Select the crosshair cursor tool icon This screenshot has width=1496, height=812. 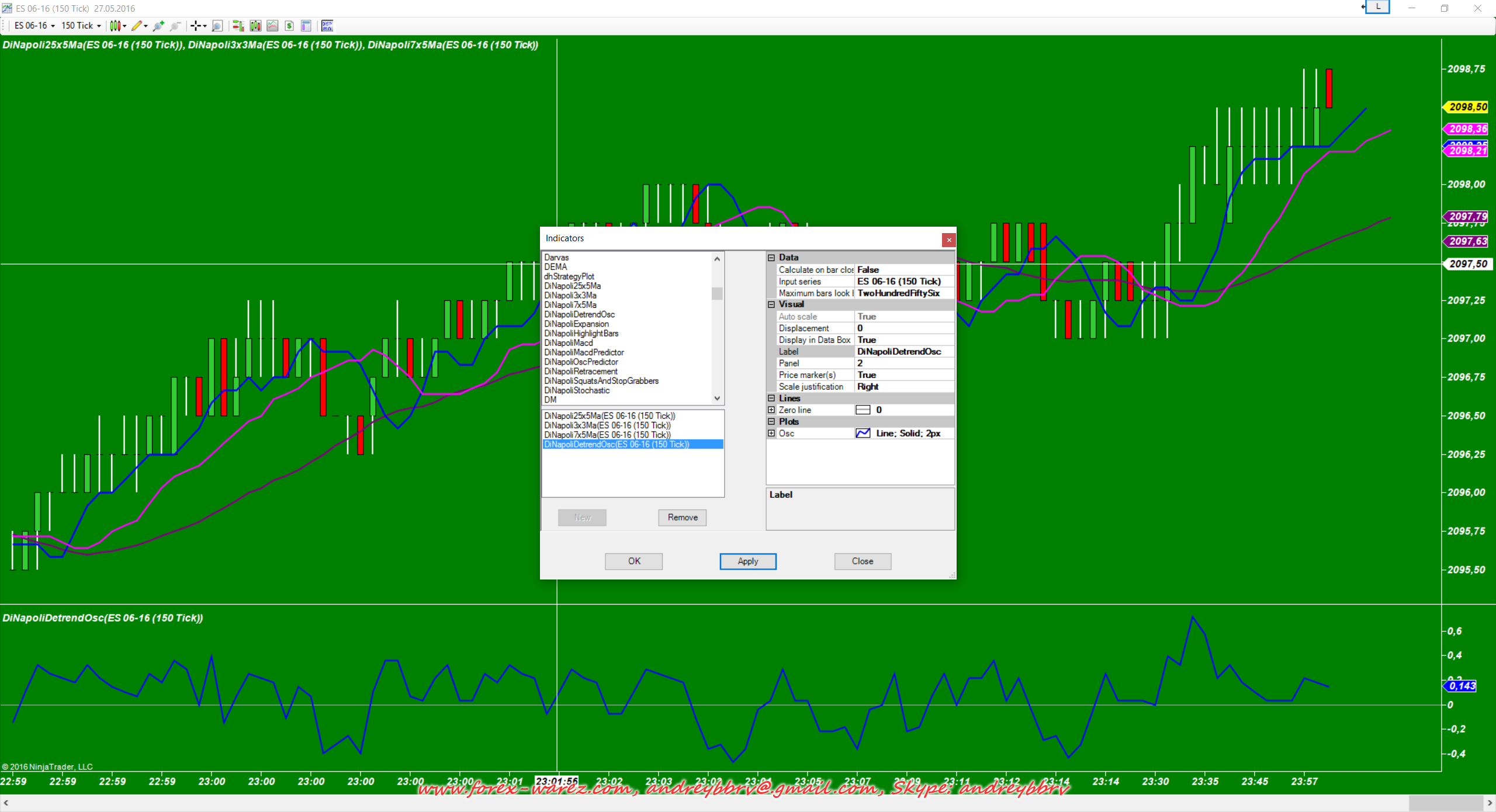coord(196,26)
